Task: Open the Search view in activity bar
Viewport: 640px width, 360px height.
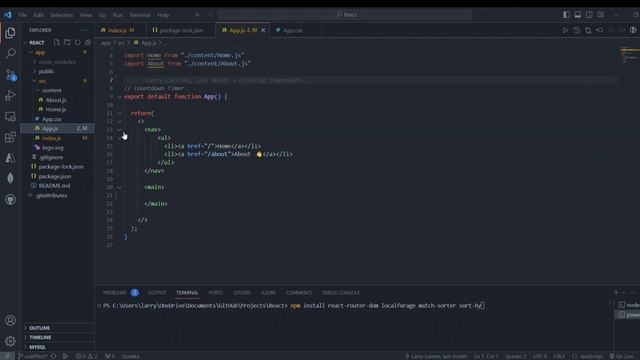Action: pos(10,53)
